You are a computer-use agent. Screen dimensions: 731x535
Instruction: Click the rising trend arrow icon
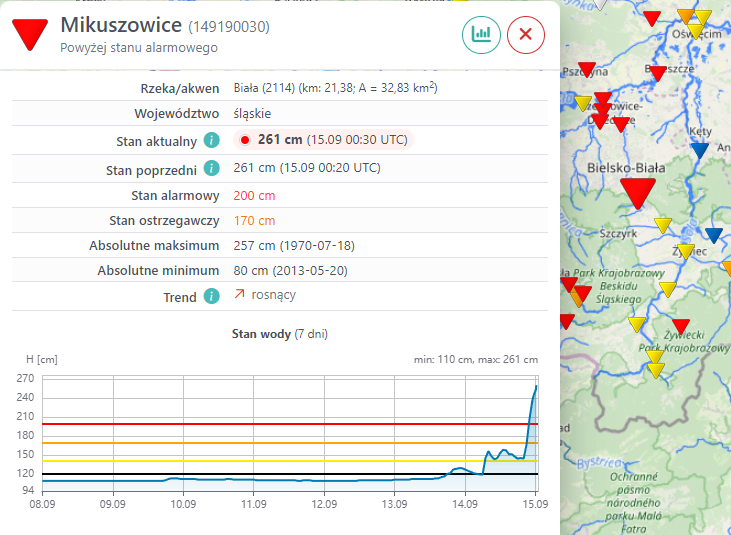tap(239, 294)
